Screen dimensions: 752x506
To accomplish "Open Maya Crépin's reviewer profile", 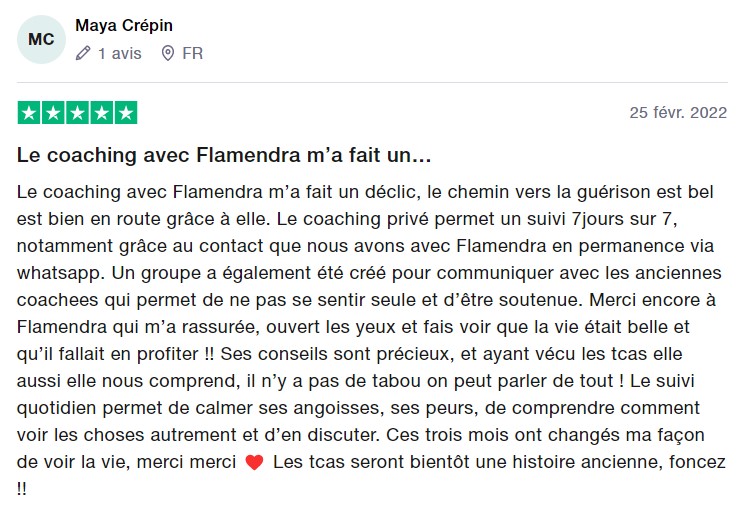I will 131,25.
